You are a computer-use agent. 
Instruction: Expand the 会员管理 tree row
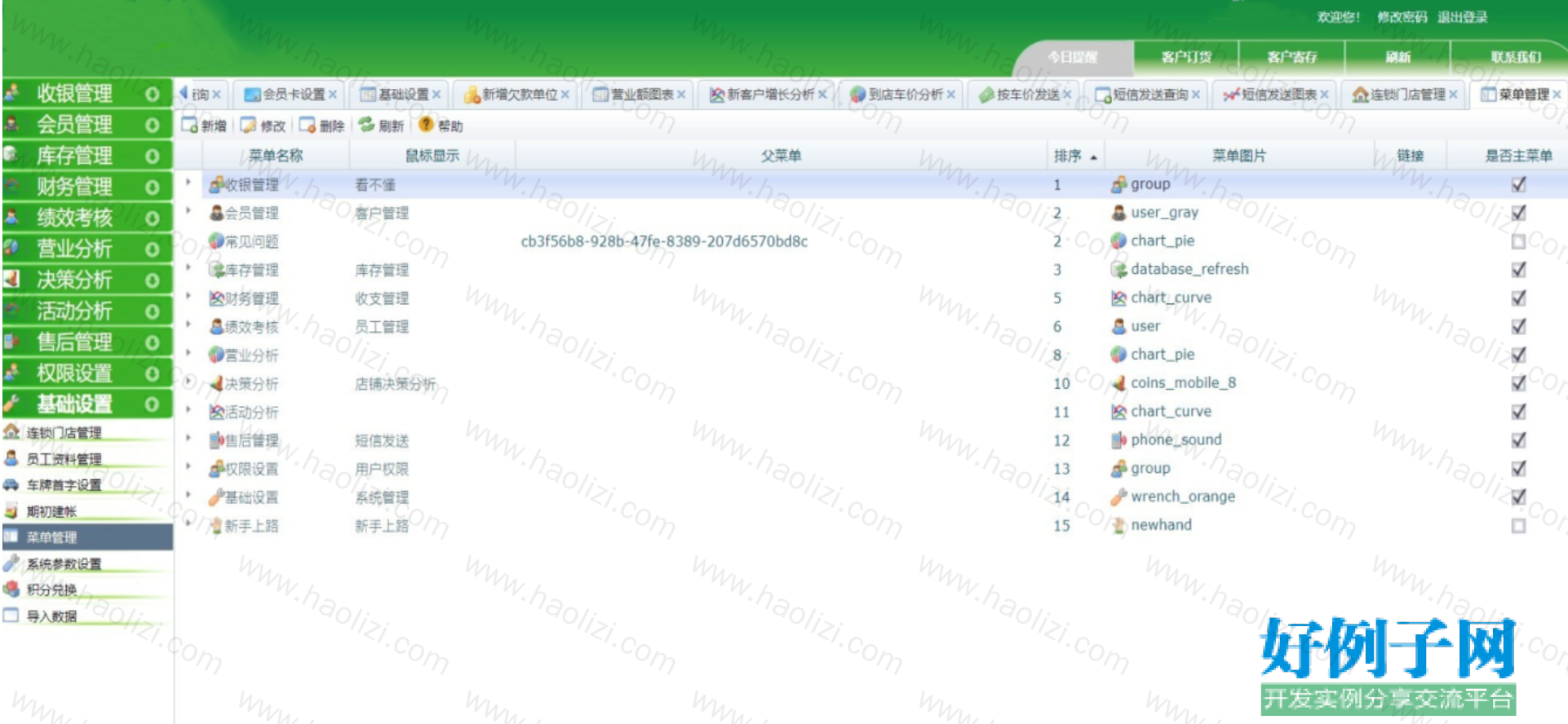click(x=188, y=211)
